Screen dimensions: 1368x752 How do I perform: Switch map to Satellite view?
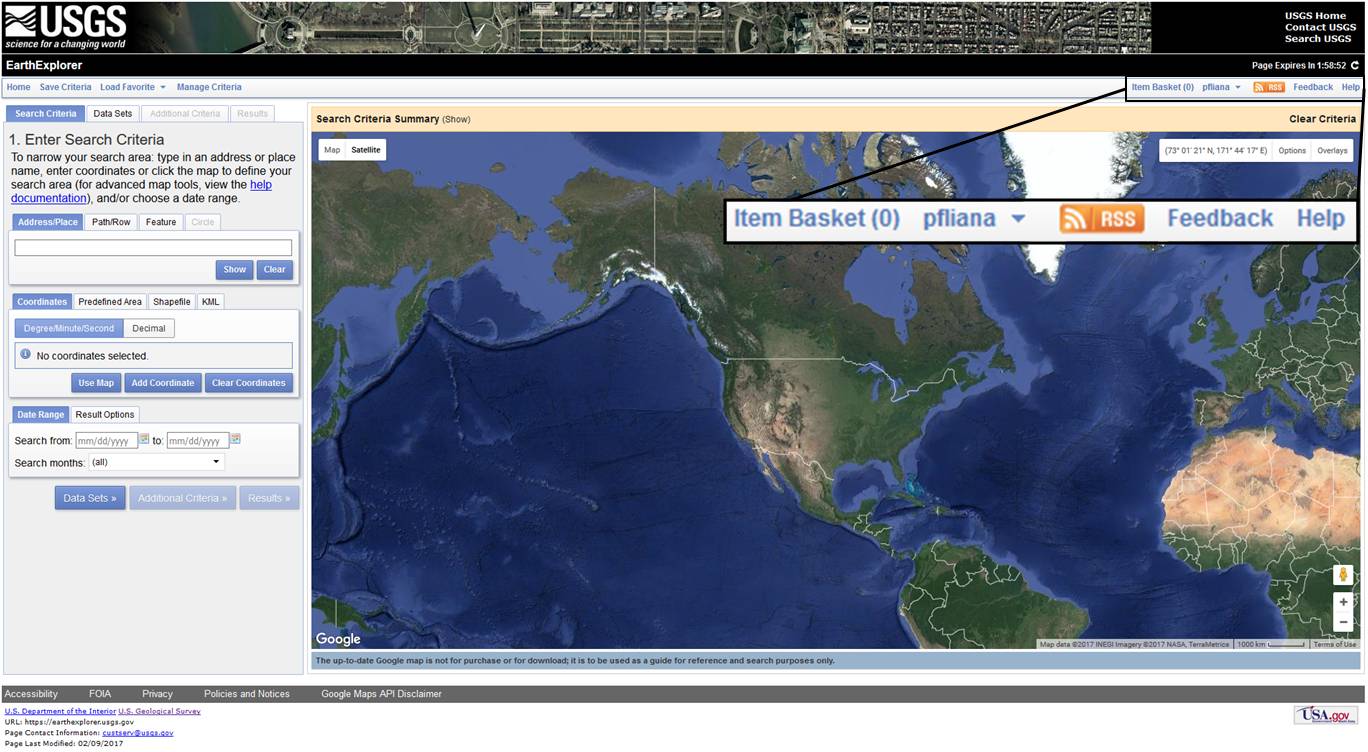tap(365, 150)
